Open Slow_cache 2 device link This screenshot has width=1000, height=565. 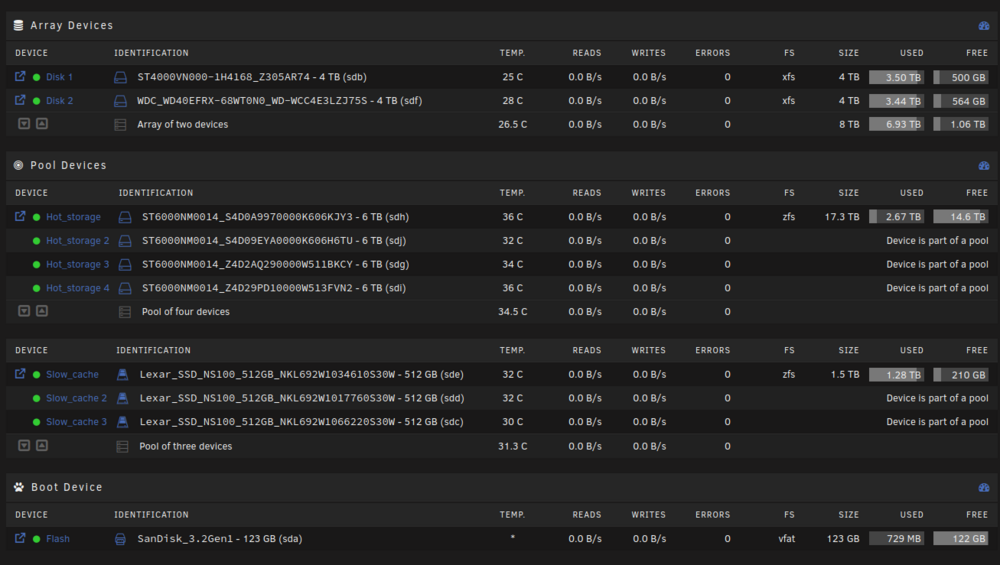click(x=77, y=398)
